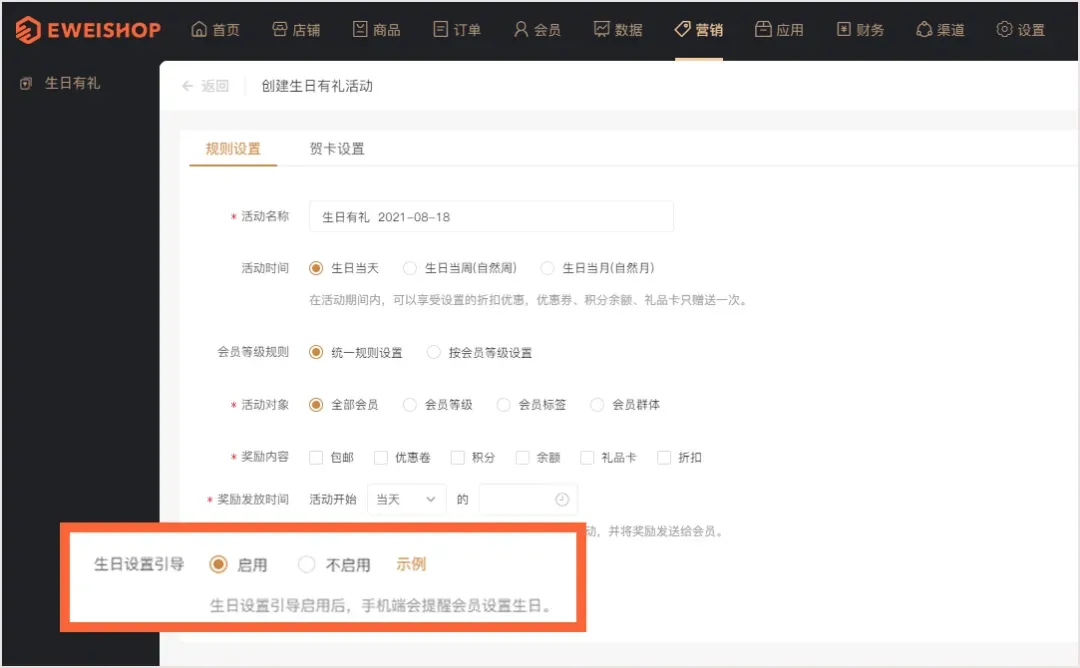The width and height of the screenshot is (1080, 668).
Task: Select the 订单 orders icon
Action: [439, 29]
